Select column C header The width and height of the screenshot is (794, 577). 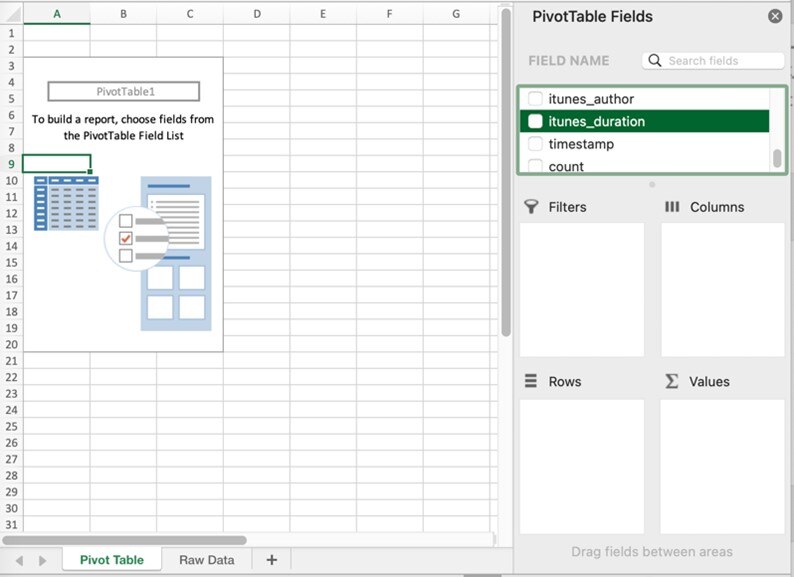click(x=190, y=14)
